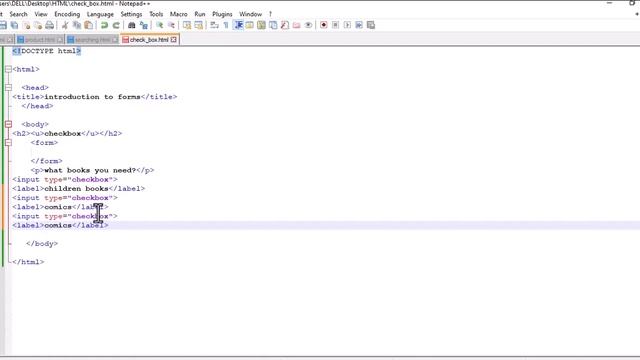
Task: Open the Tools menu
Action: click(156, 14)
